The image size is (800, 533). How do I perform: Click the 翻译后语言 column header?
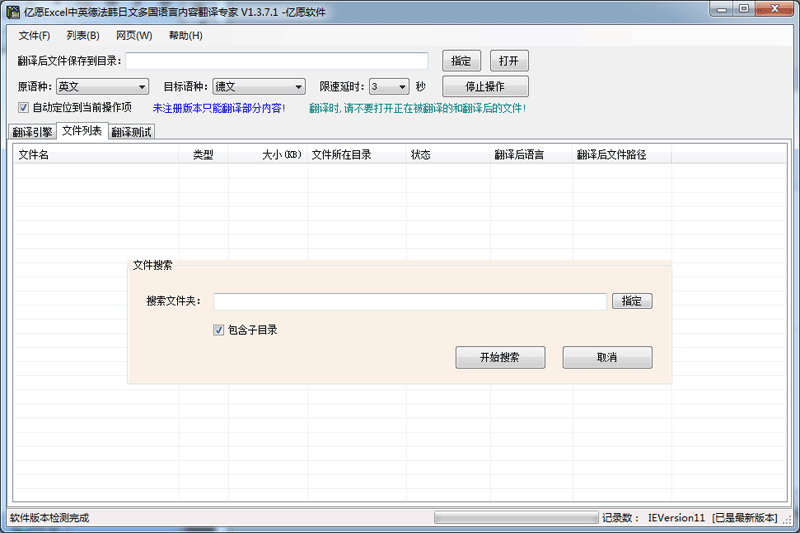pos(531,155)
